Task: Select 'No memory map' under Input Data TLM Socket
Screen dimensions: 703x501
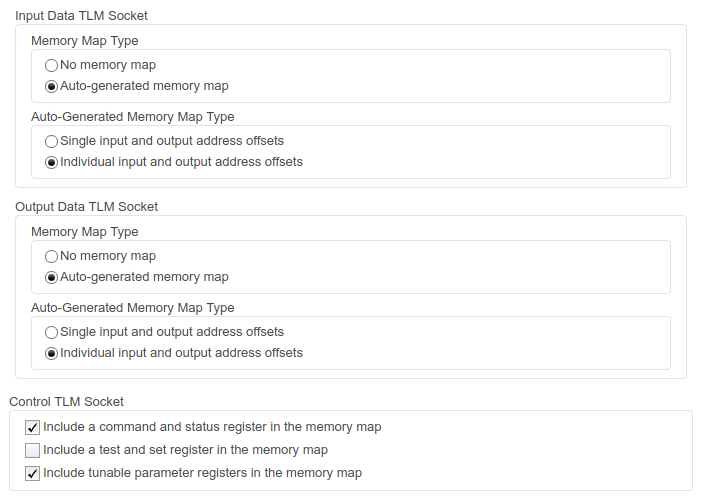Action: click(52, 65)
